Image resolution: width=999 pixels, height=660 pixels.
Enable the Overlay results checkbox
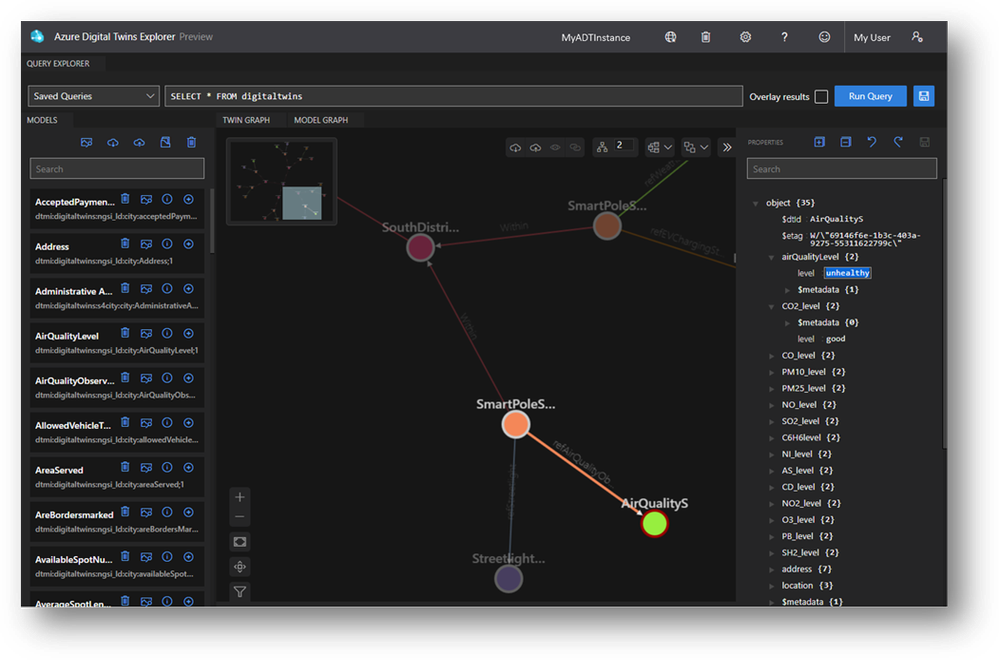(x=821, y=97)
